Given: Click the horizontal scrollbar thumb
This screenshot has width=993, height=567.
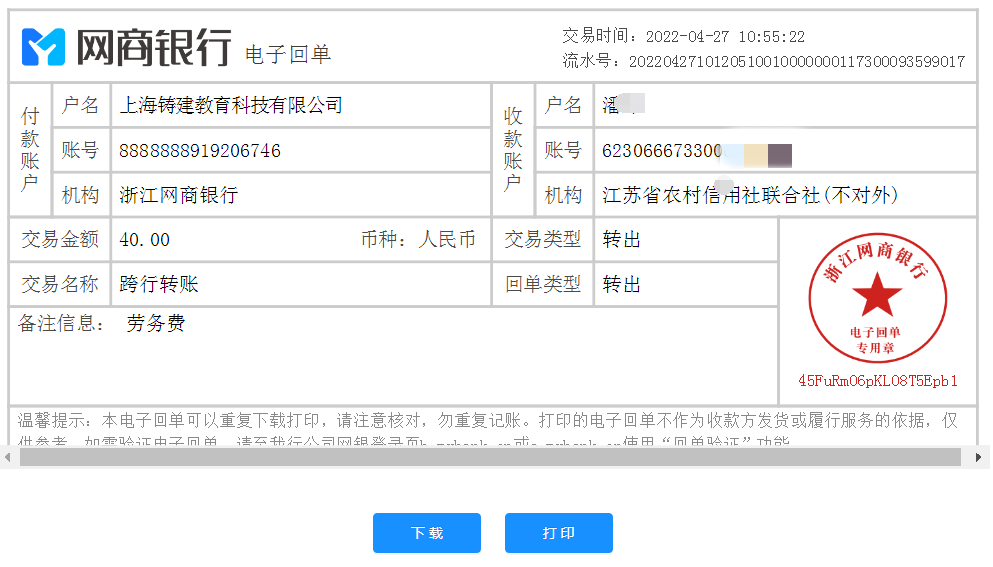Looking at the screenshot, I should (490, 457).
